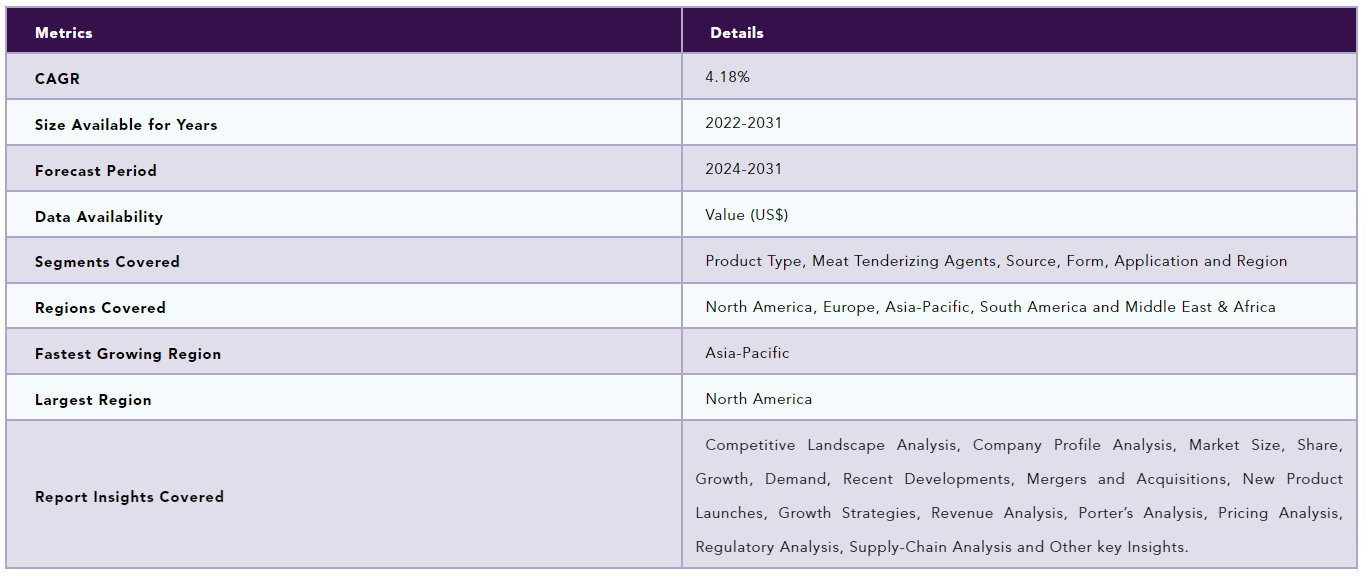Click the Details column header
1365x577 pixels.
[737, 33]
